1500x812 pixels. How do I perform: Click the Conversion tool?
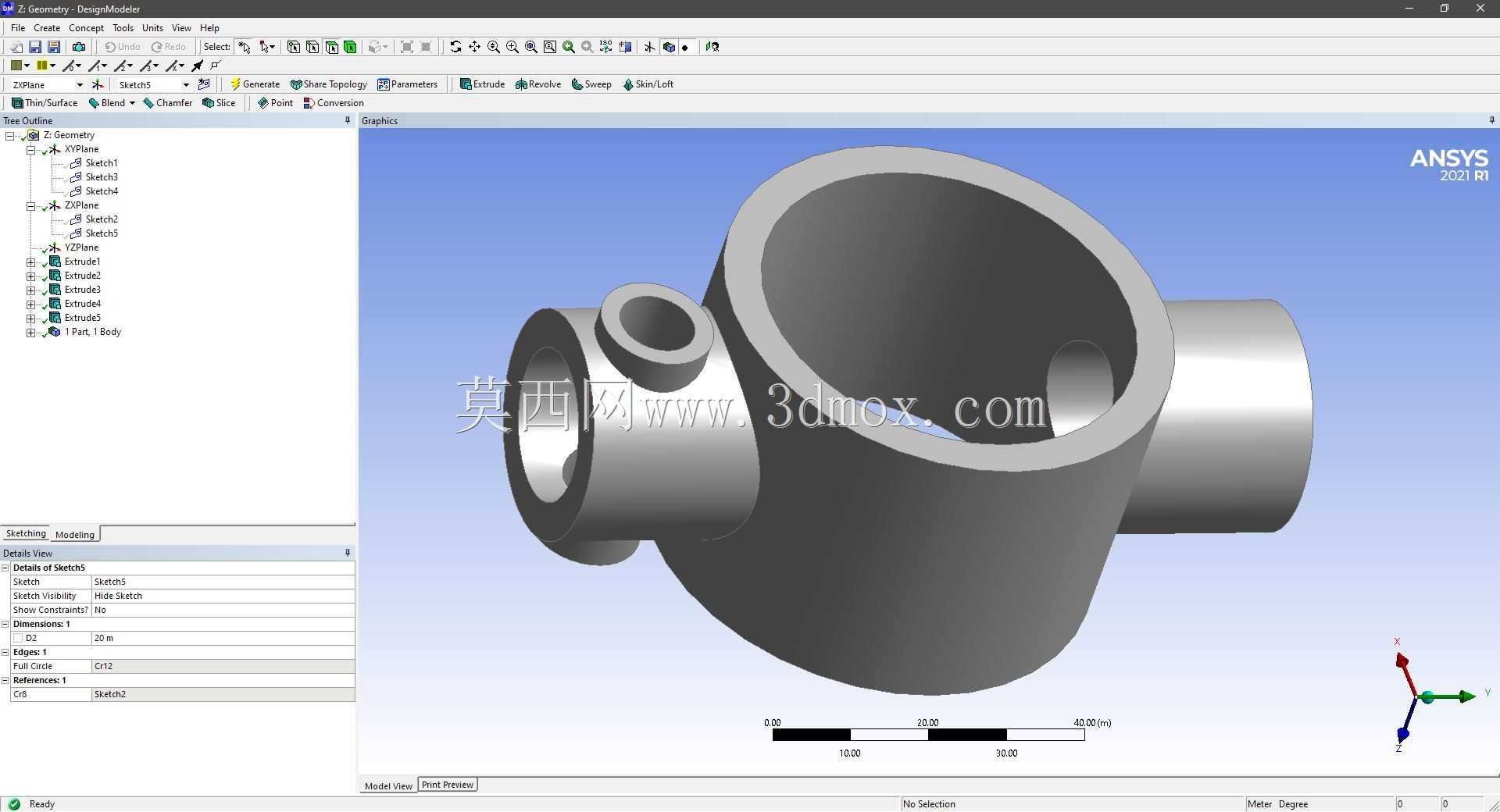pyautogui.click(x=334, y=103)
